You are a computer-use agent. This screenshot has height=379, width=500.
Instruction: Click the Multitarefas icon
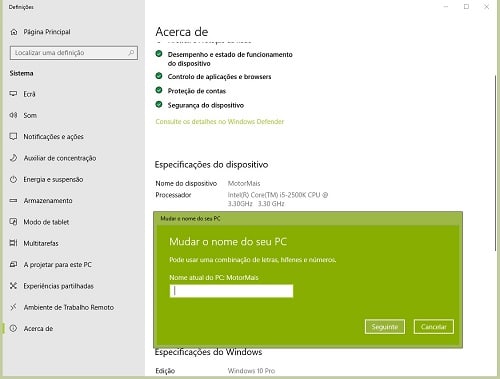point(13,243)
